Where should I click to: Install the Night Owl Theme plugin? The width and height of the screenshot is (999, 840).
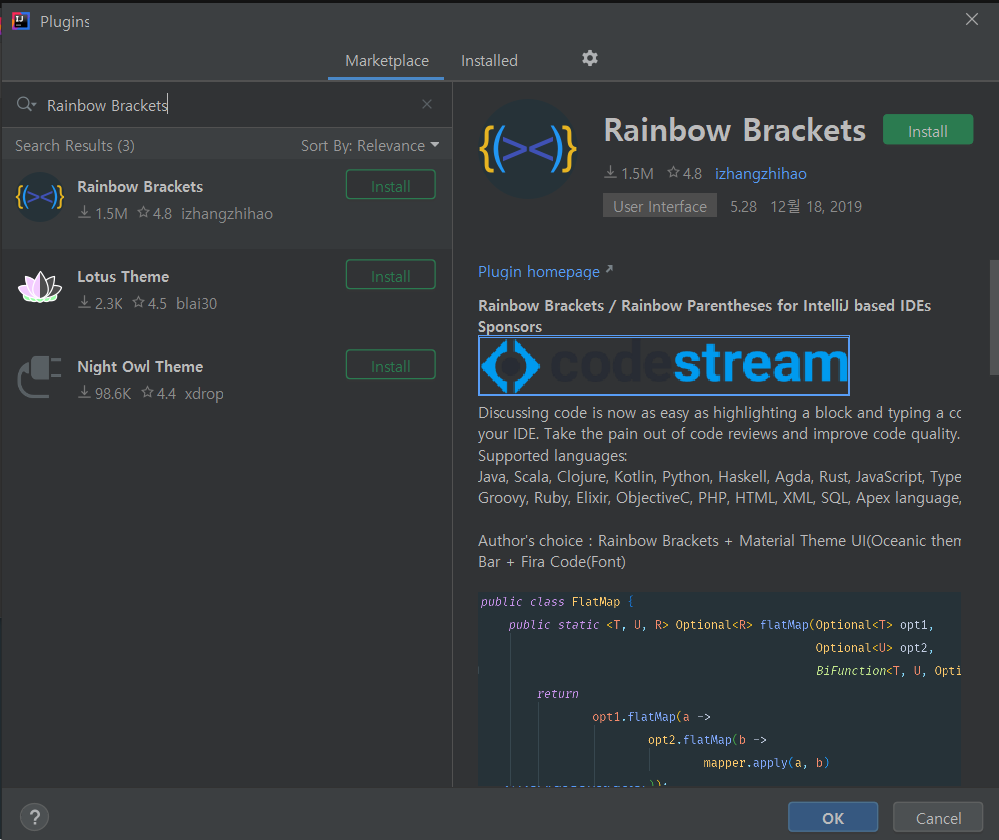391,365
